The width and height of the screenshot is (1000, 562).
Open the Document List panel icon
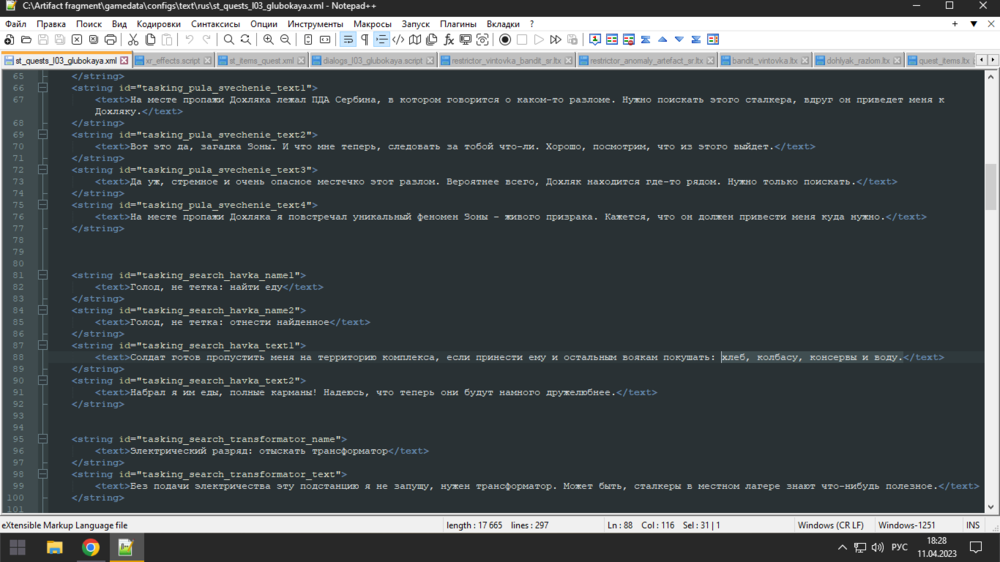(x=432, y=40)
